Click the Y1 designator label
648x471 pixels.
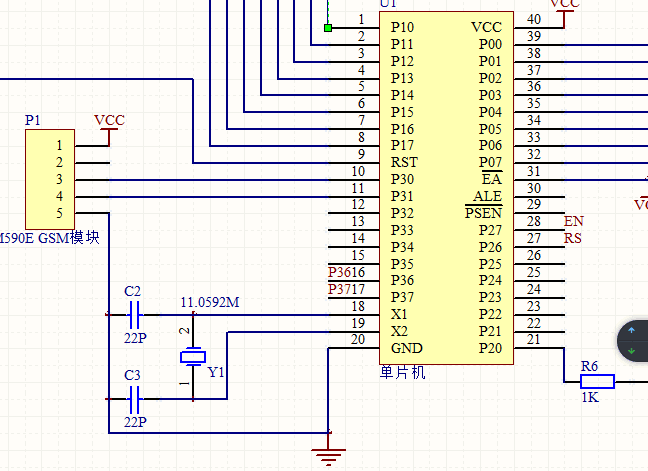(216, 373)
